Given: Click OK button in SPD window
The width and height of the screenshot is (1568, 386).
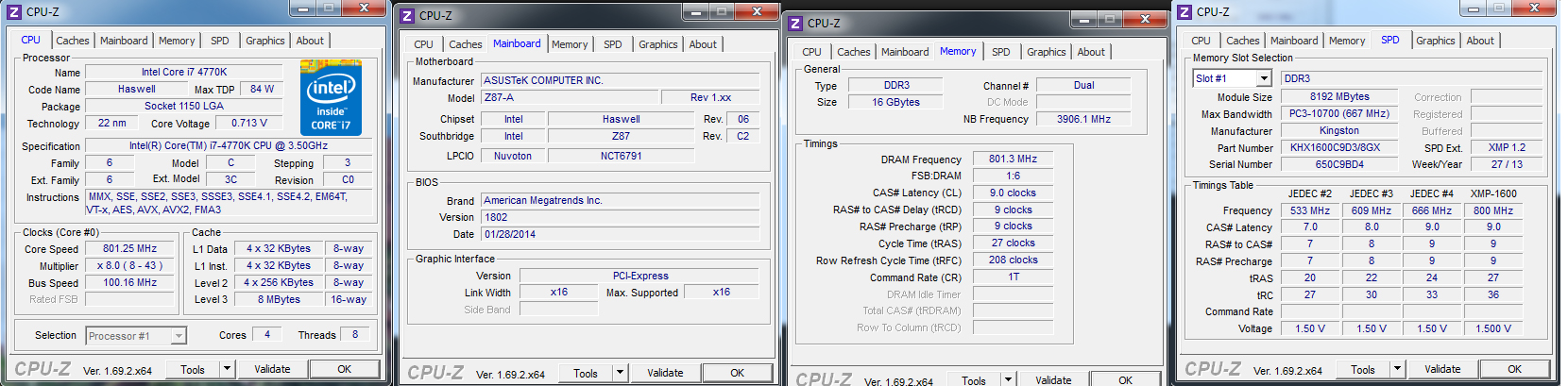Looking at the screenshot, I should point(1515,369).
